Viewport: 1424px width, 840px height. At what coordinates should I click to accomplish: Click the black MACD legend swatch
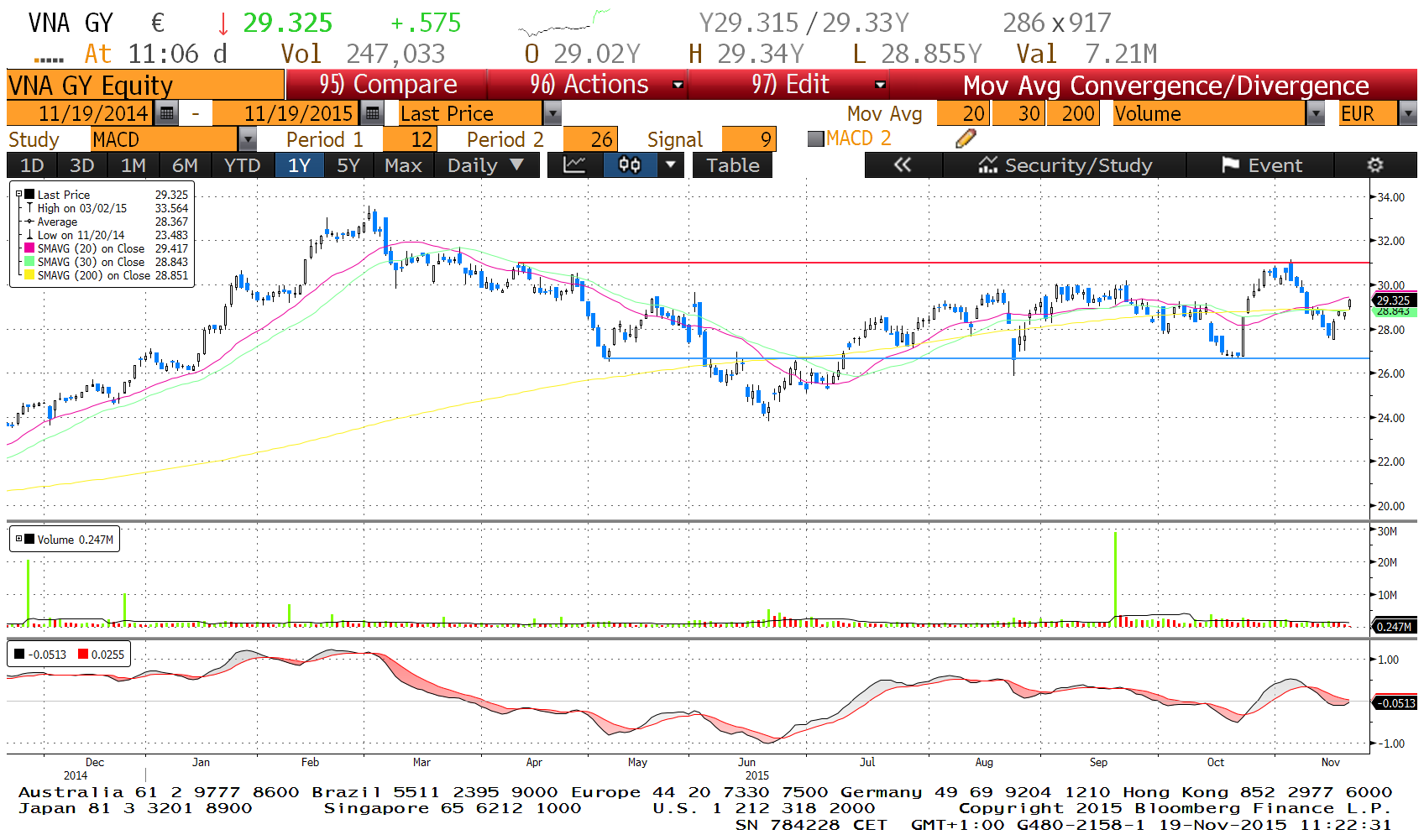(x=19, y=655)
